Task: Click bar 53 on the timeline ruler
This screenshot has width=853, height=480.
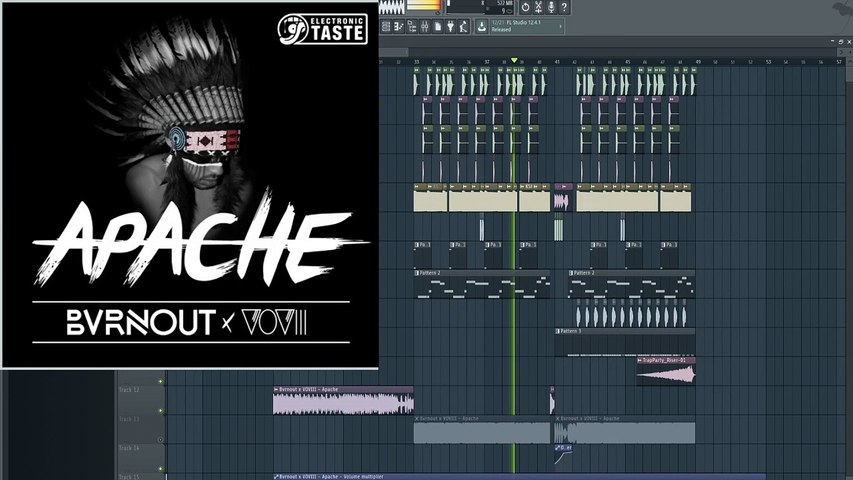Action: [768, 62]
